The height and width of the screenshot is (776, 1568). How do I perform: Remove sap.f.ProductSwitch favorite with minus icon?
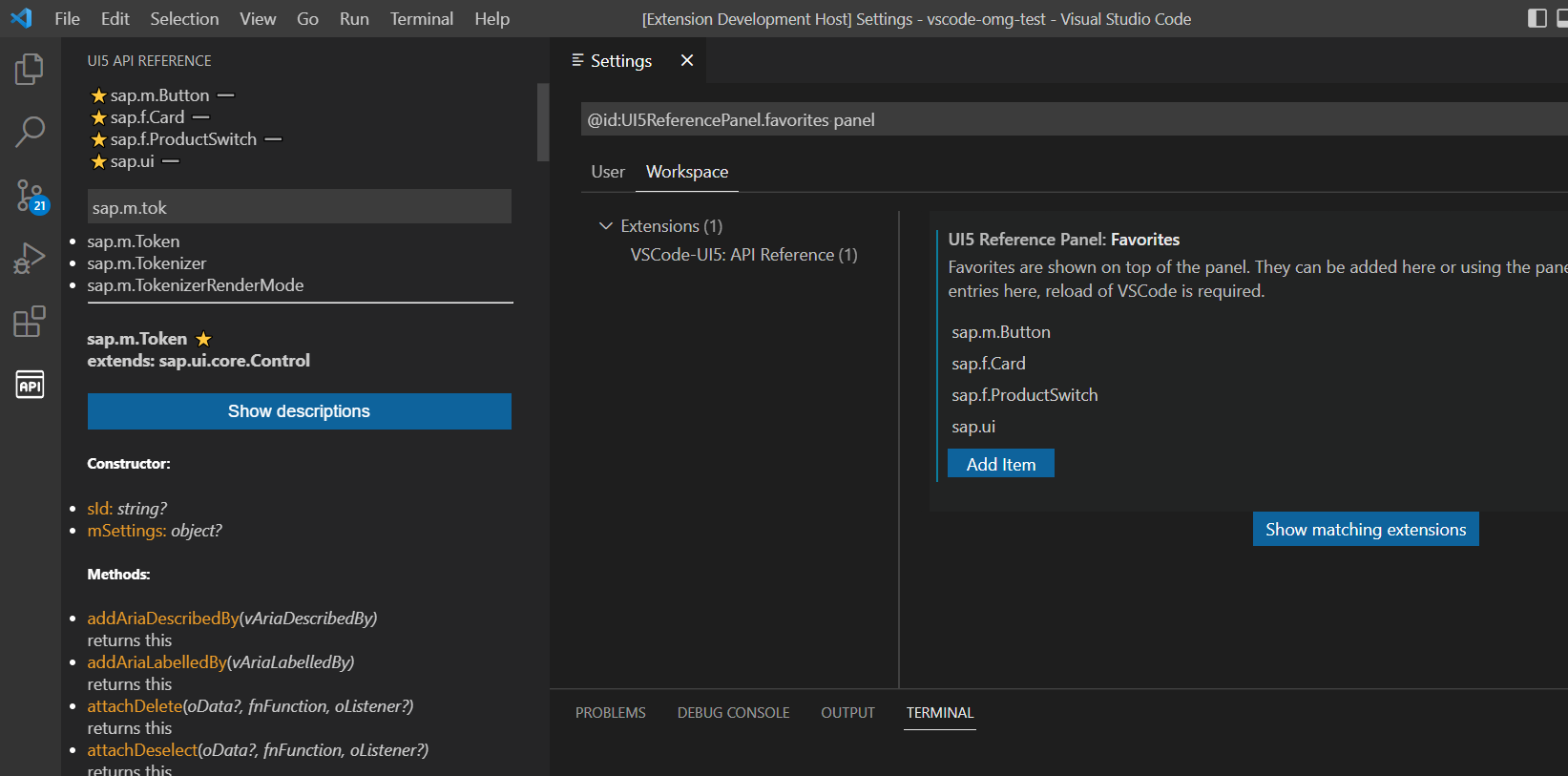(273, 139)
